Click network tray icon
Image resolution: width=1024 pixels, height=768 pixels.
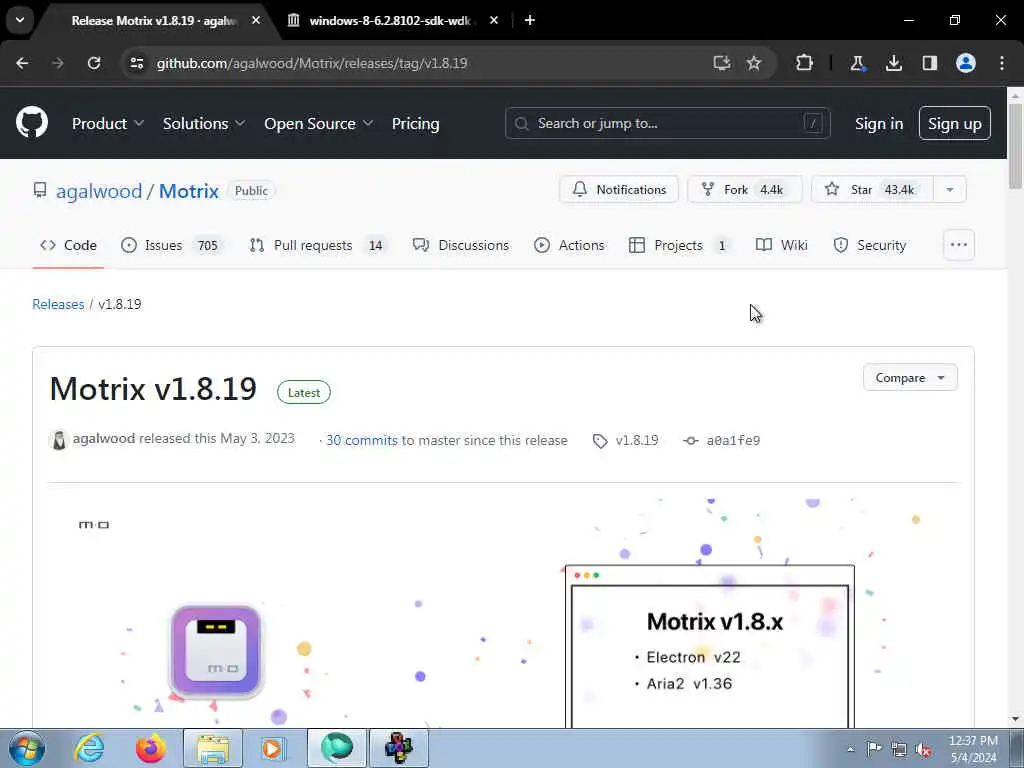[x=899, y=749]
